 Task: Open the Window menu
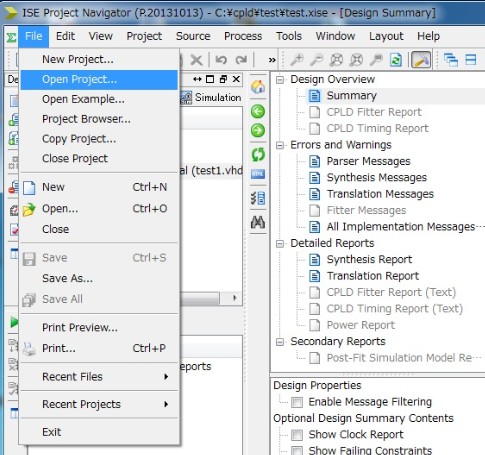pos(335,36)
